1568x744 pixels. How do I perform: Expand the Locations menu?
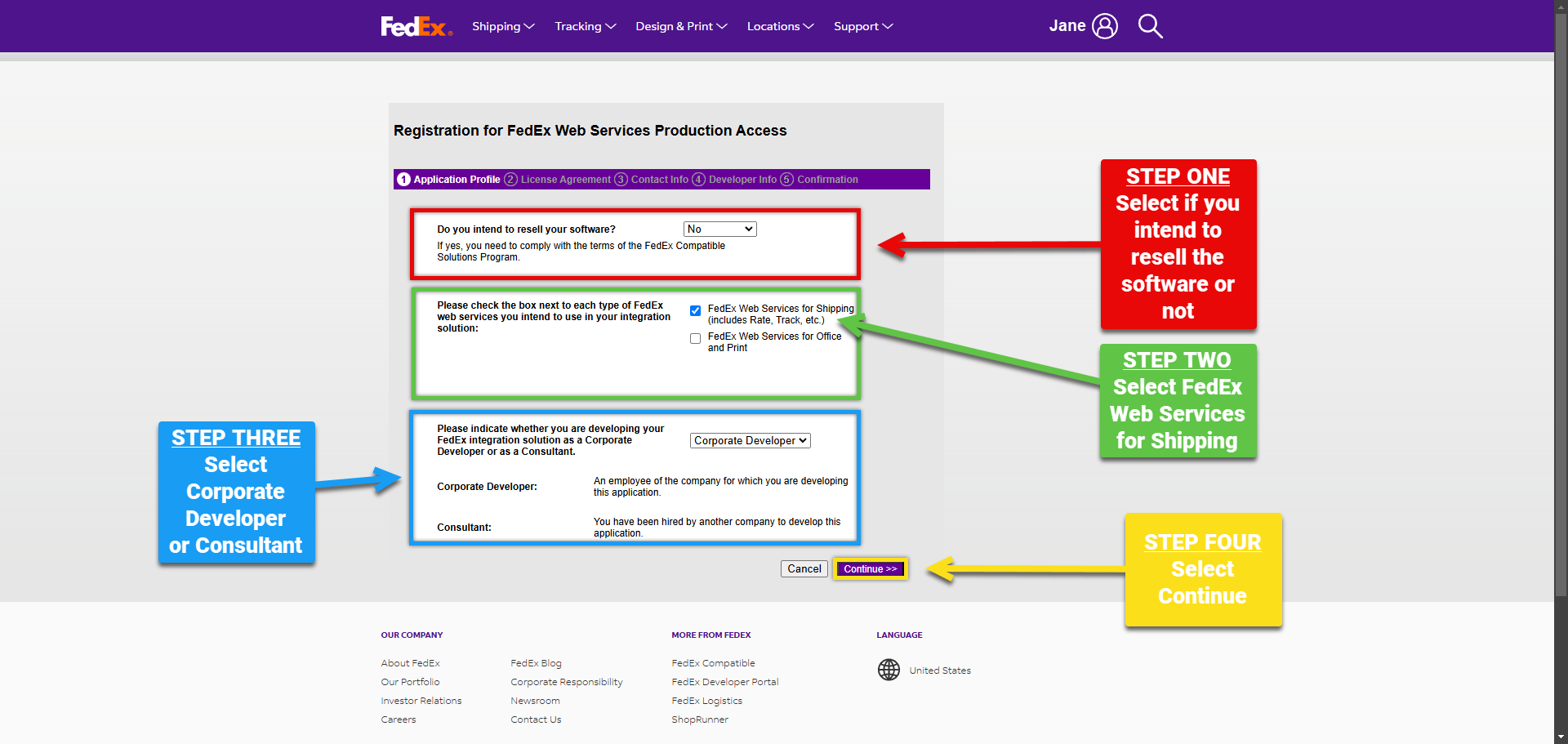(780, 26)
